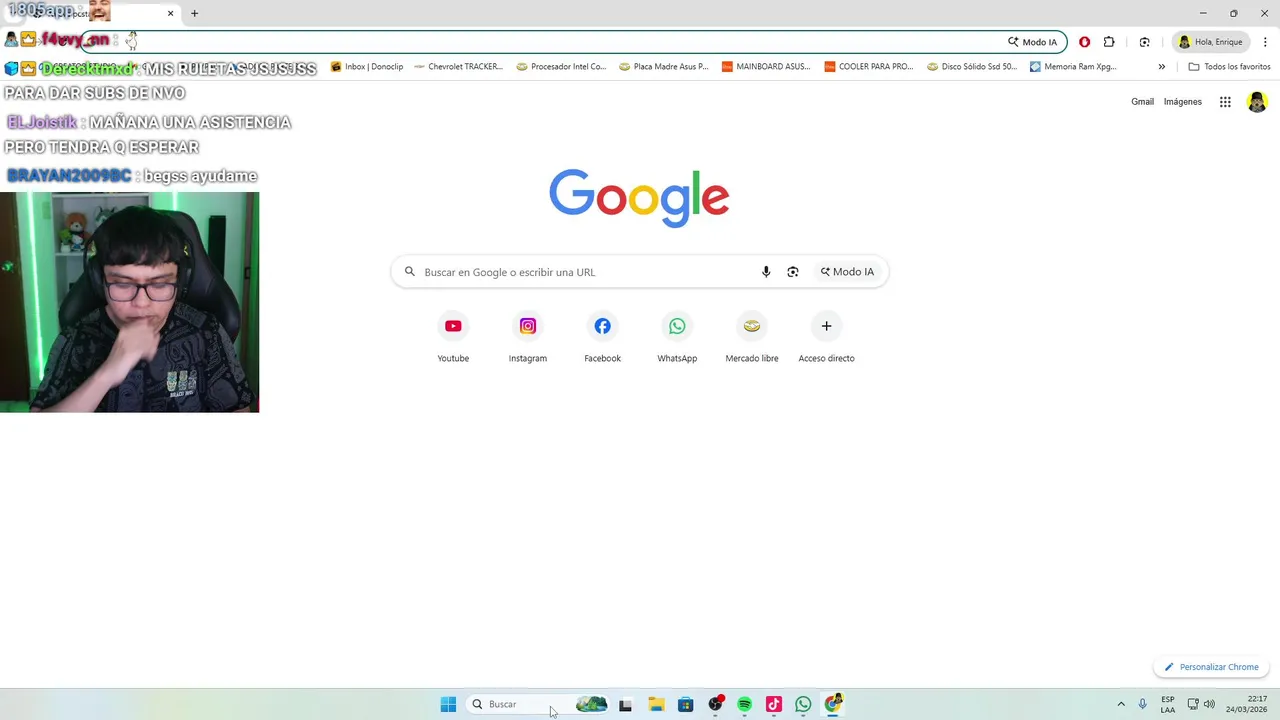This screenshot has height=720, width=1280.
Task: Open the Todos los favoritos folder
Action: 1229,67
